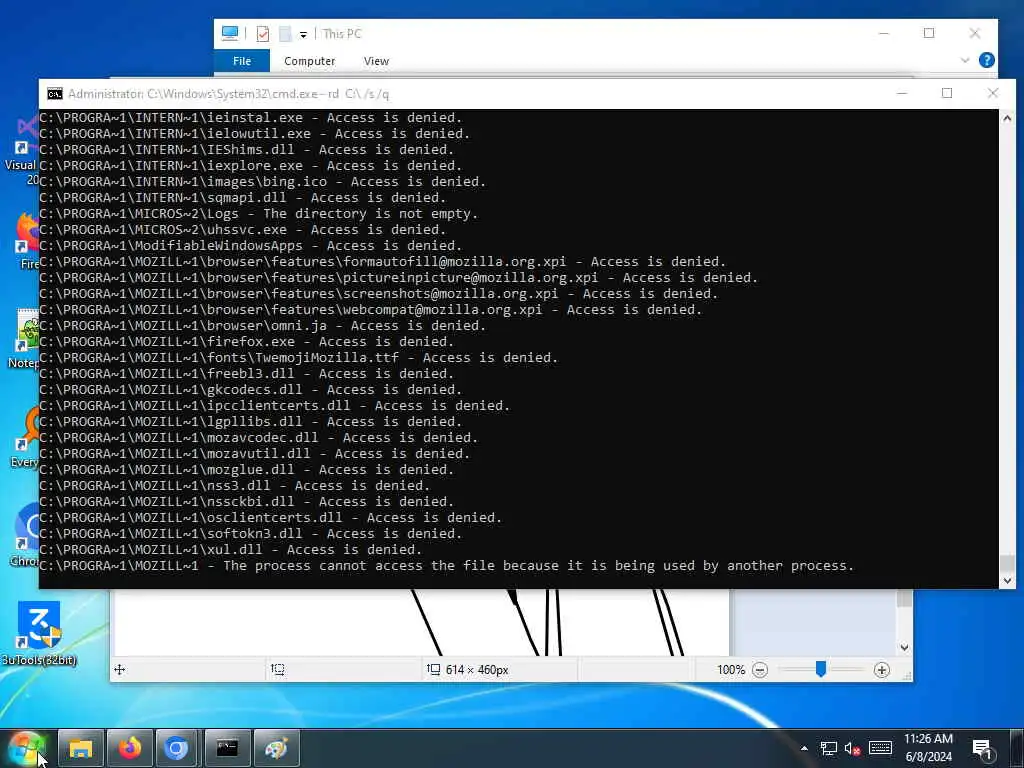Open the clock showing 11:26 AM
The width and height of the screenshot is (1024, 768).
point(929,748)
